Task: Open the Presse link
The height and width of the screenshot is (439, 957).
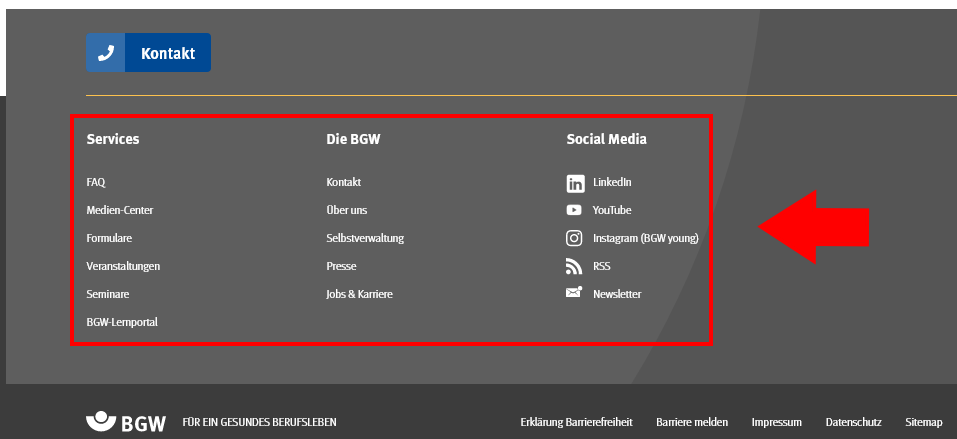Action: [341, 266]
